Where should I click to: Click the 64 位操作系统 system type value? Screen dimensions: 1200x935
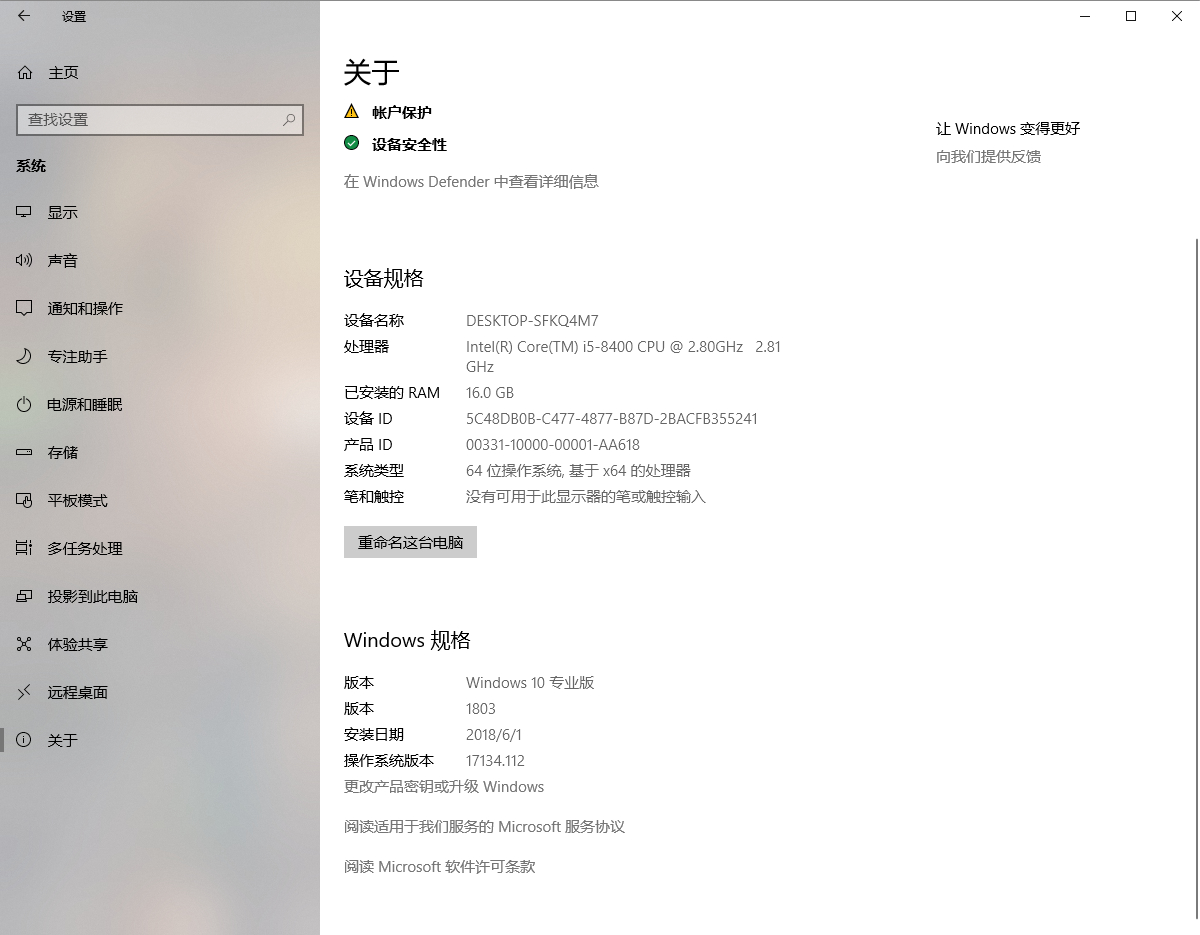(x=578, y=471)
